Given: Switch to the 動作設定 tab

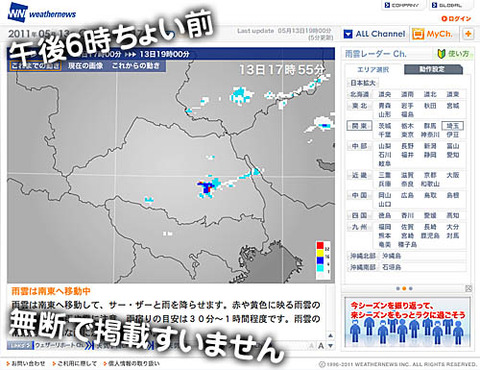Looking at the screenshot, I should click(x=433, y=69).
